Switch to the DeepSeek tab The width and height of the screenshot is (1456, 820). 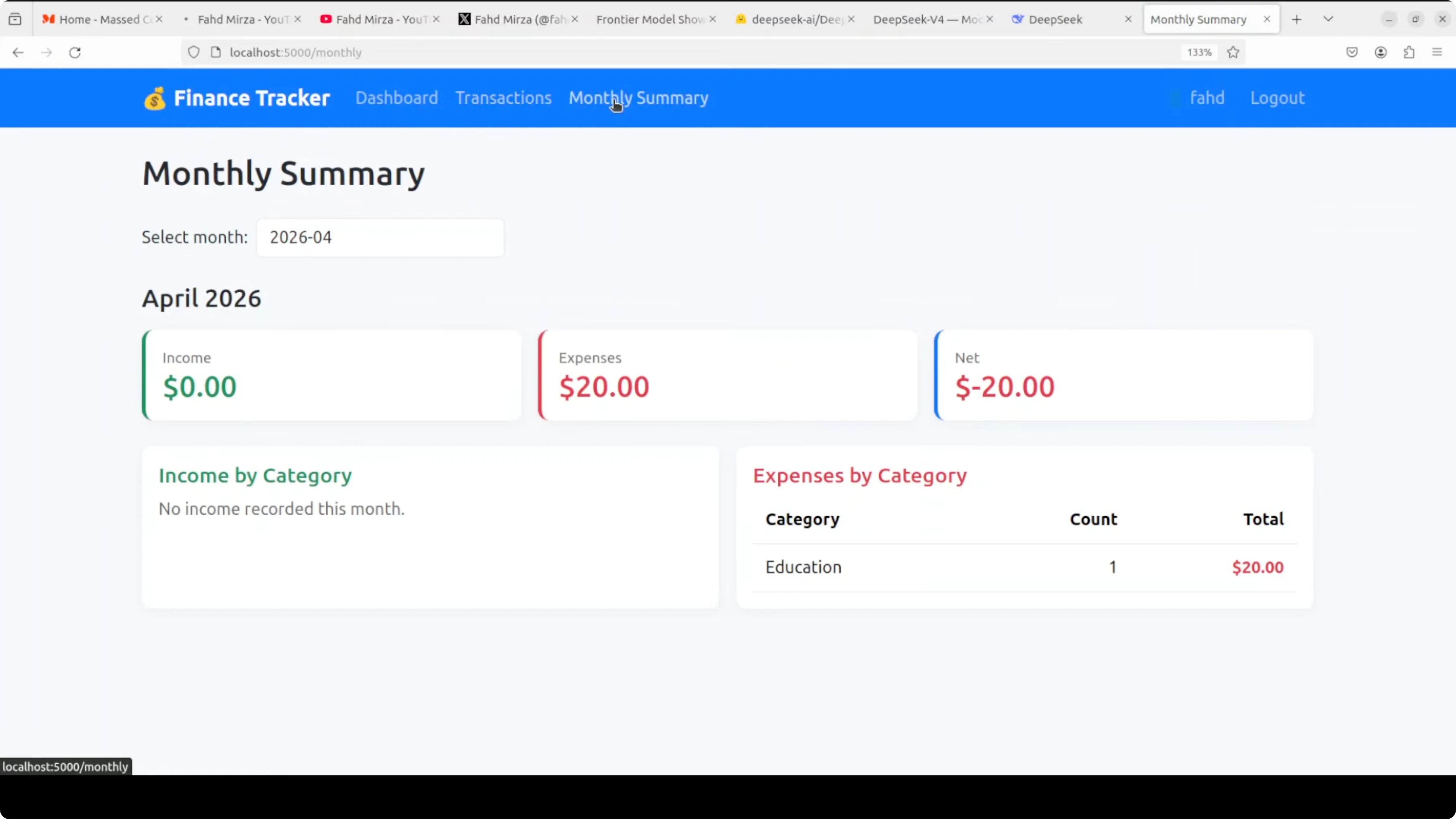click(1055, 19)
